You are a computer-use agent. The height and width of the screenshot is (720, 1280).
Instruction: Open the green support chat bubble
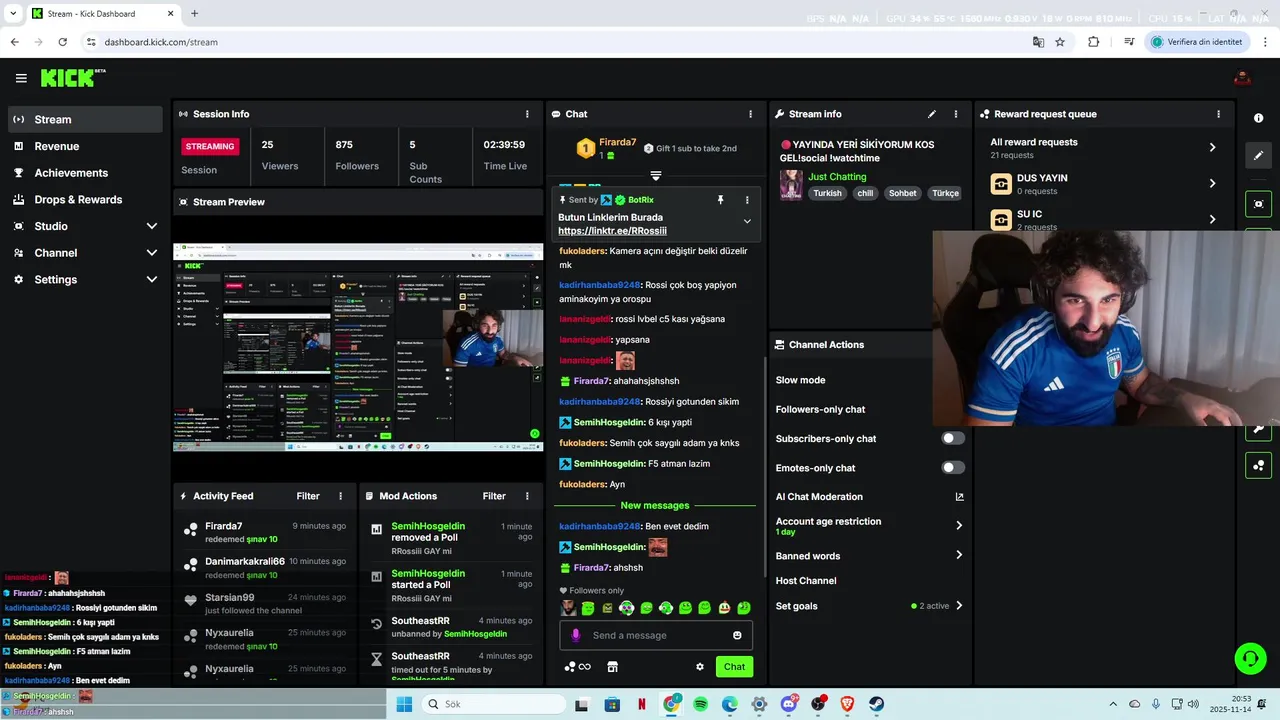(1250, 658)
